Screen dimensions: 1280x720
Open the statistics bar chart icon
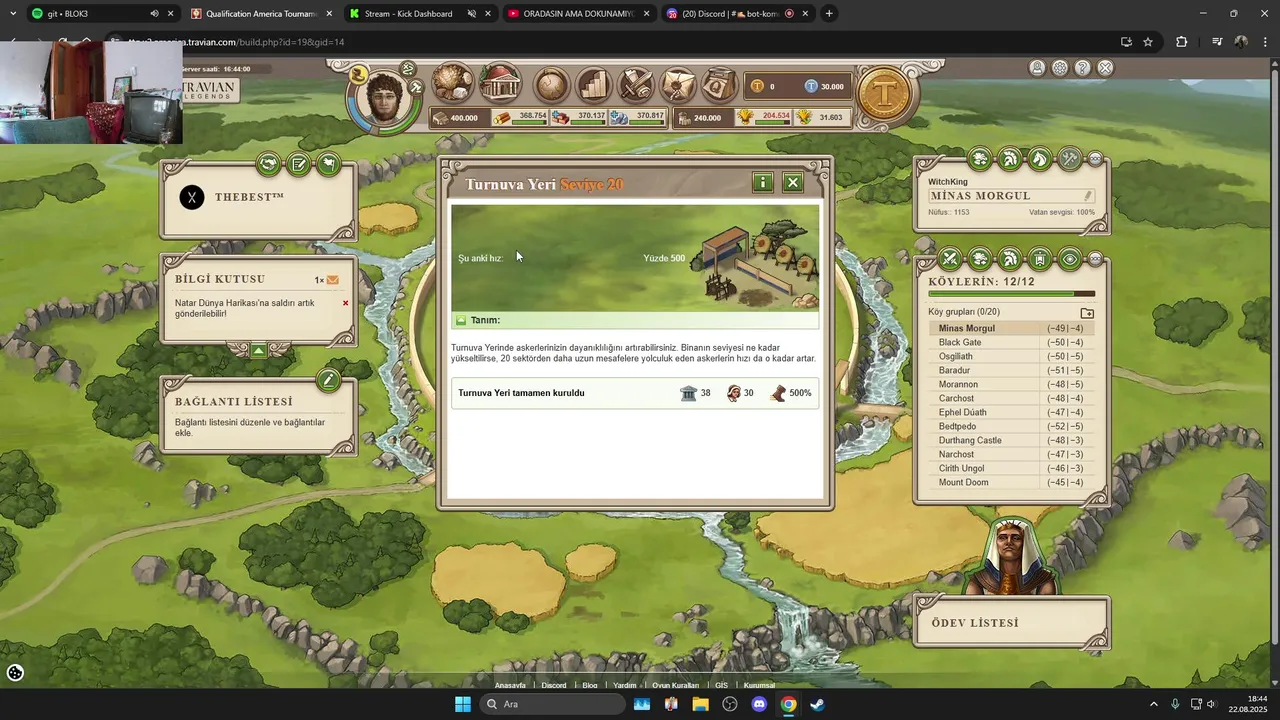point(594,85)
